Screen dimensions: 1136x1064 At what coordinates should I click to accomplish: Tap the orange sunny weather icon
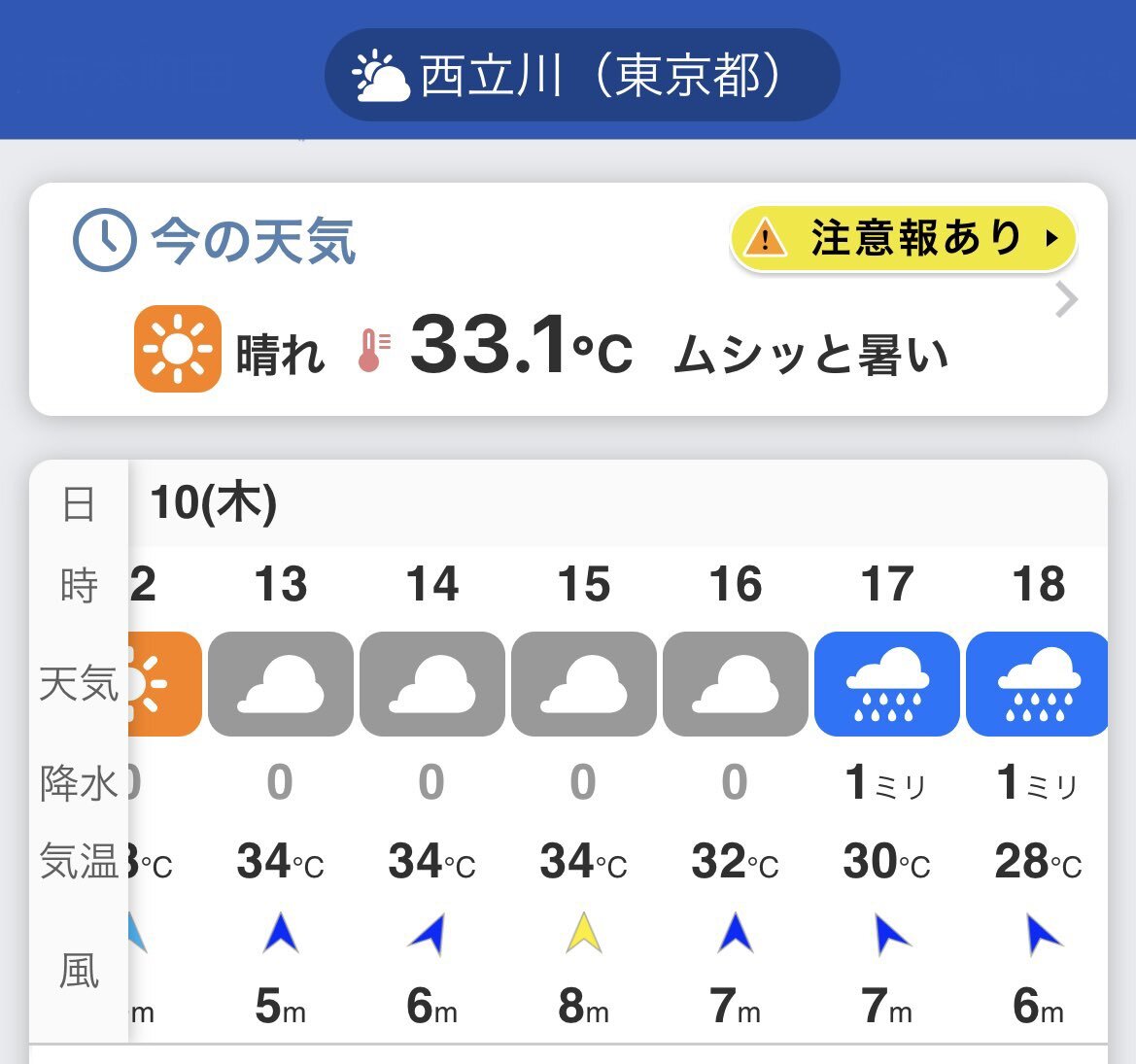click(178, 349)
